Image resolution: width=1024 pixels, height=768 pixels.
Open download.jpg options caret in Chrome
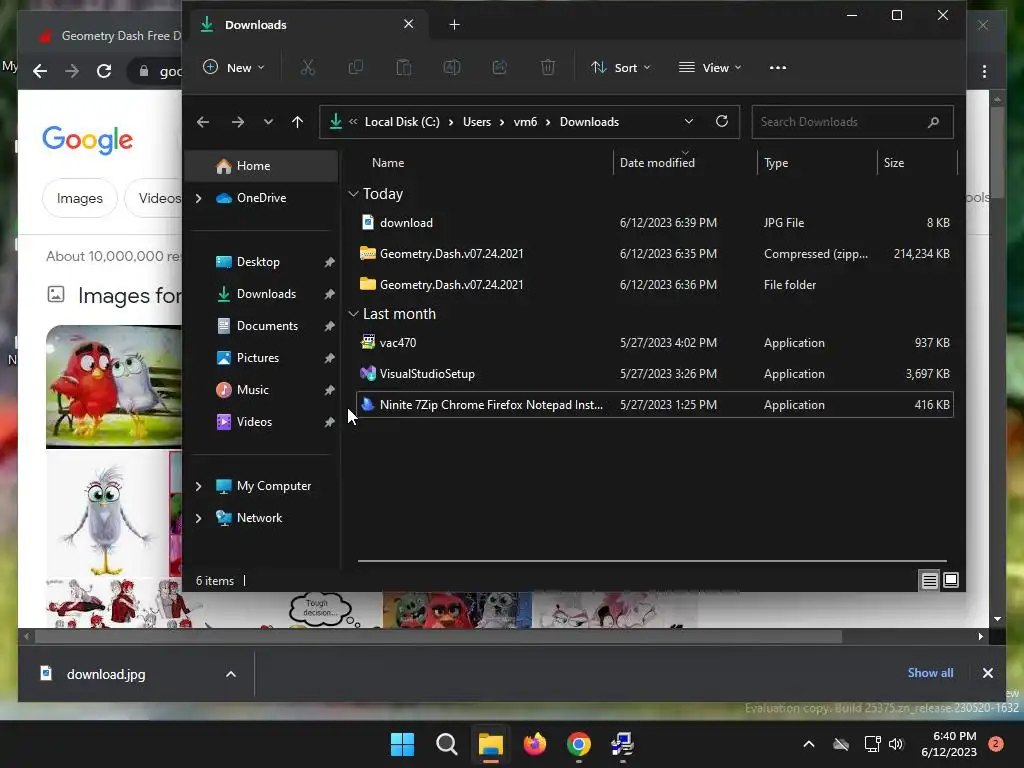231,674
